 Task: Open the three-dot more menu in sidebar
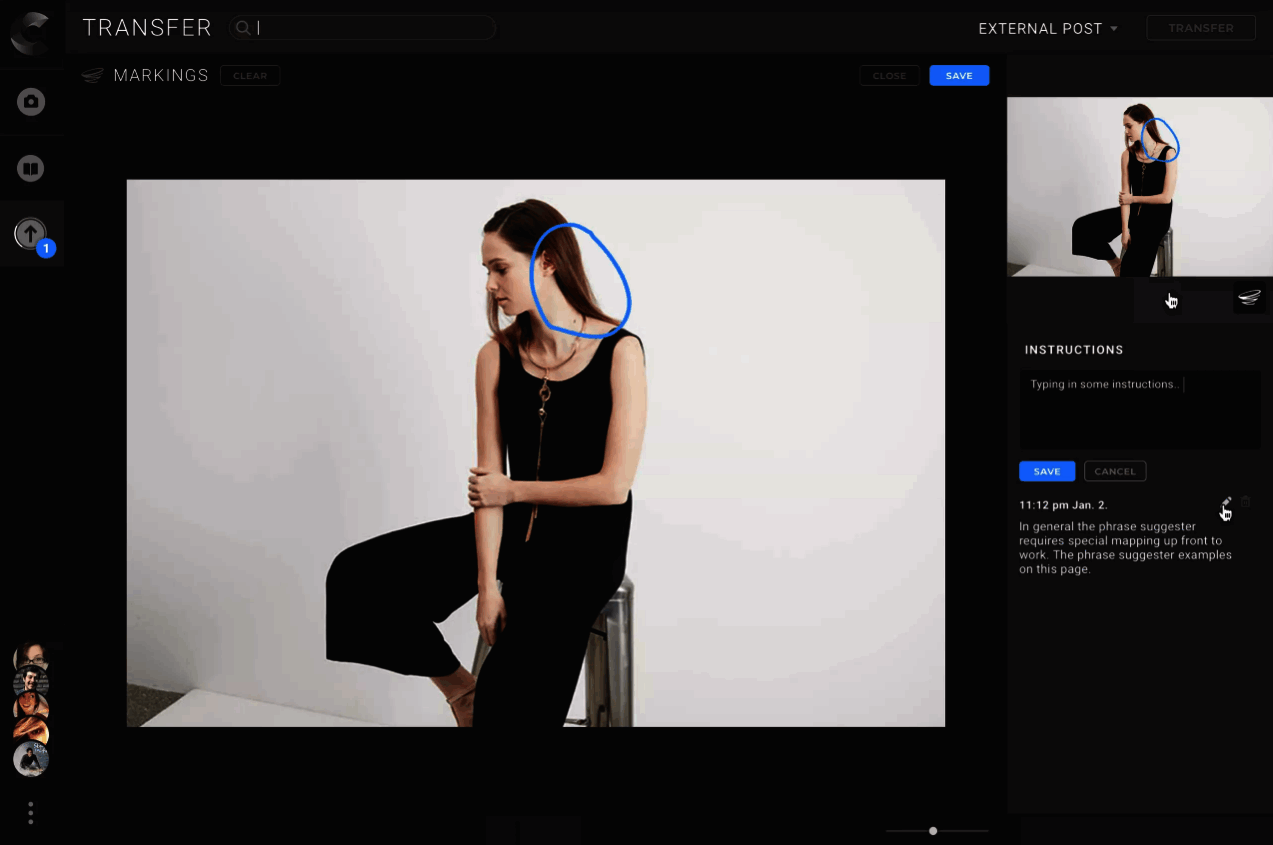[31, 813]
